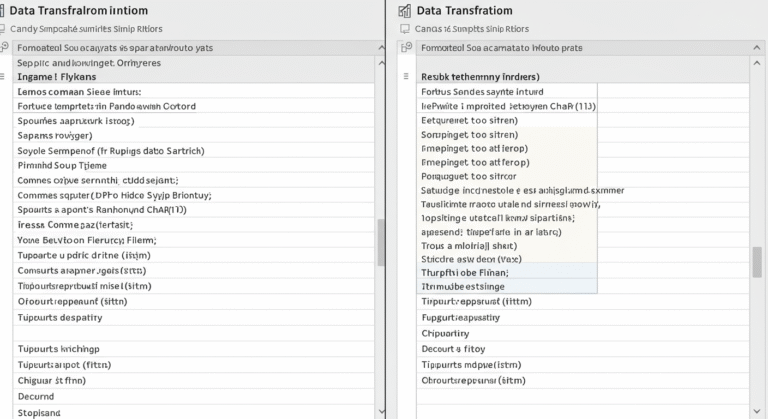The image size is (768, 419).
Task: Click the icon left of 'Fomoateol Sou ocagyats' header
Action: (x=5, y=47)
